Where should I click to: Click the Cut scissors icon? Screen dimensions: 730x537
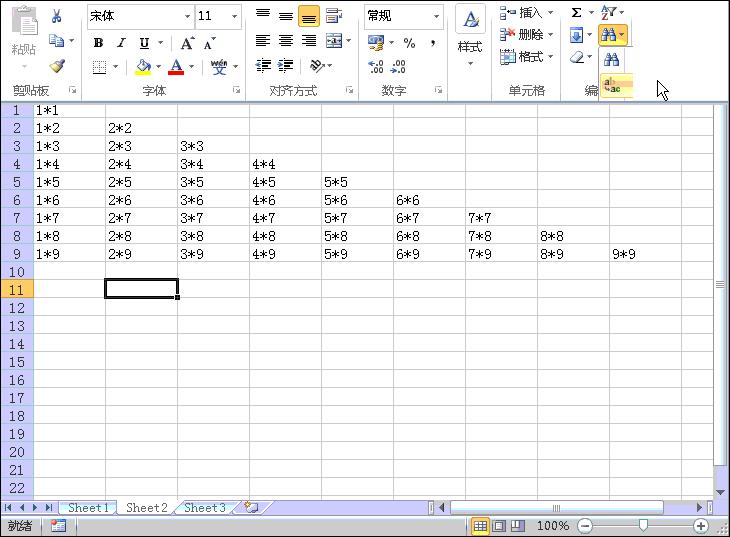[x=56, y=16]
